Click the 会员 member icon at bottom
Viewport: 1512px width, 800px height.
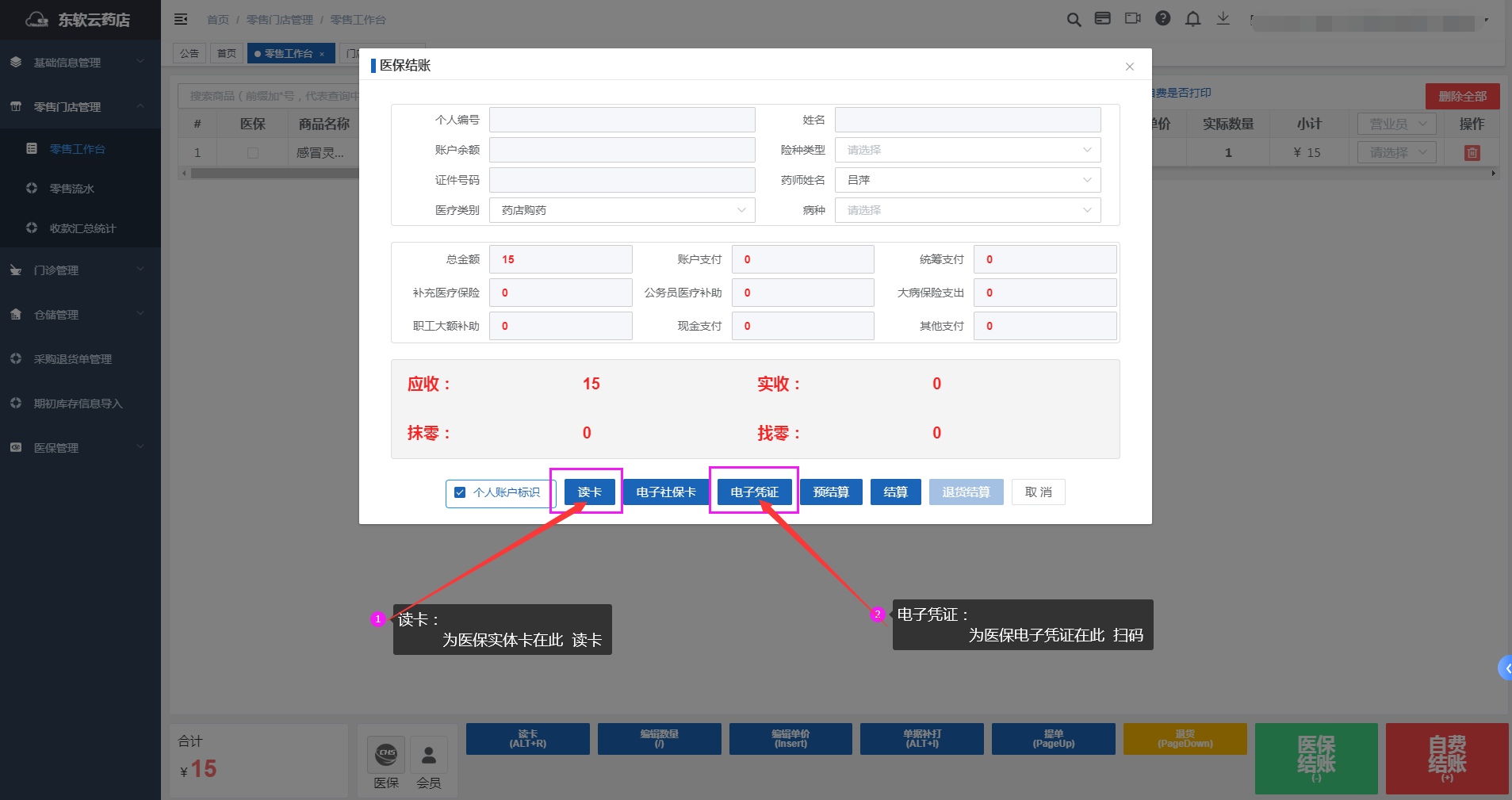pos(428,755)
